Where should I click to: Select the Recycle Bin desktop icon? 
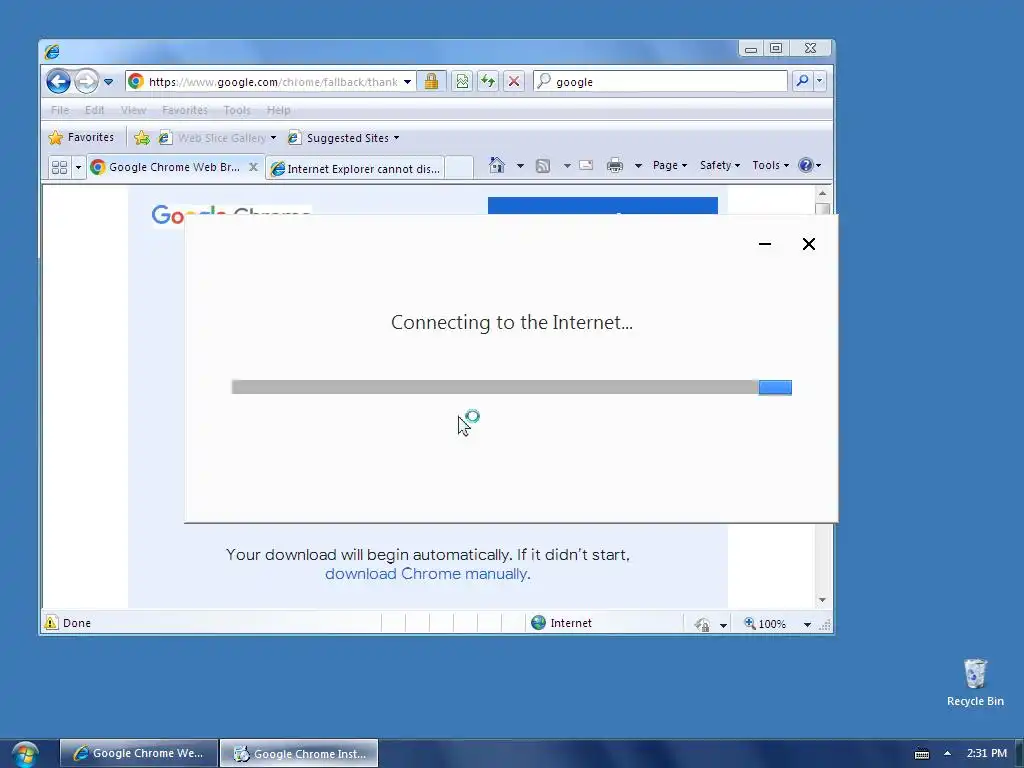975,683
